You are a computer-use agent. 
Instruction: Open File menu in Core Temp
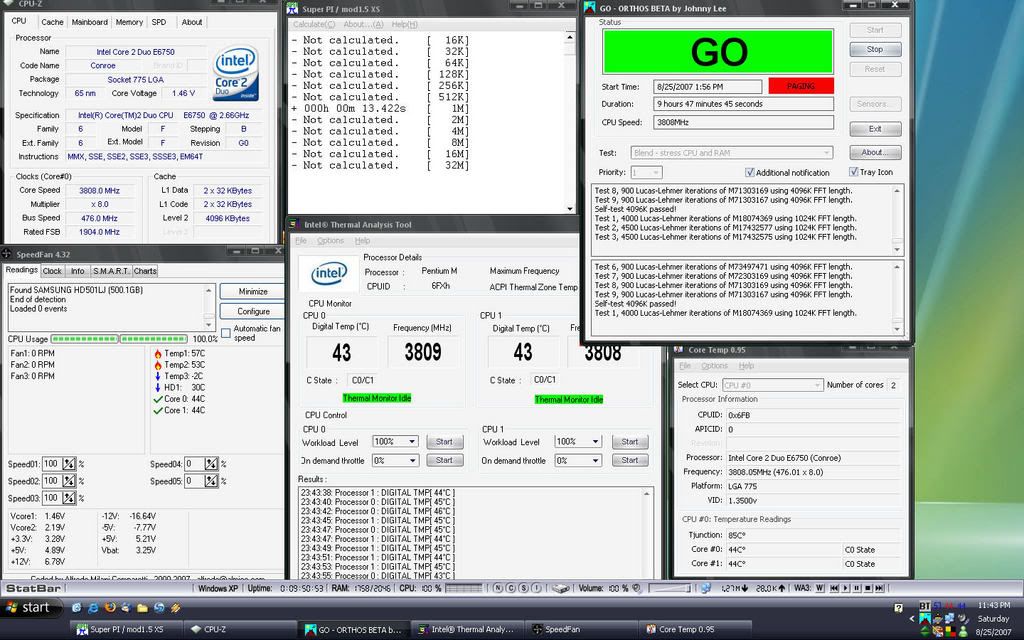click(684, 366)
